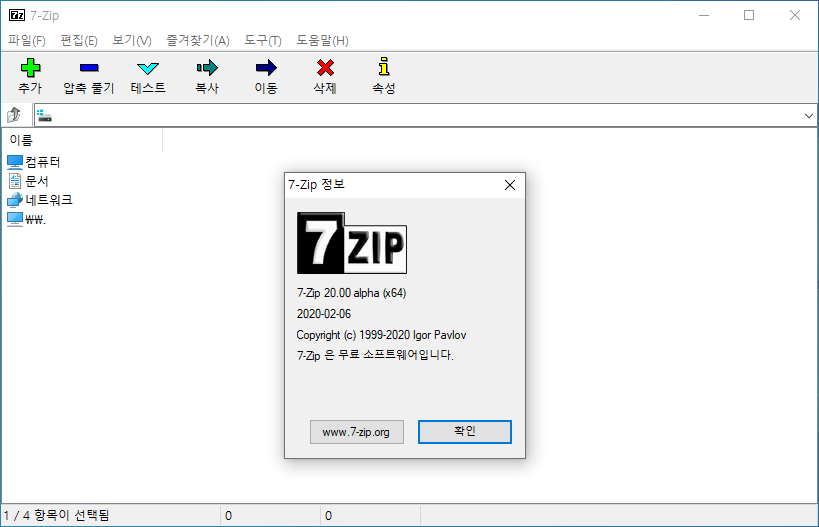Click the date text 2020-02-06
The width and height of the screenshot is (819, 527).
[324, 314]
